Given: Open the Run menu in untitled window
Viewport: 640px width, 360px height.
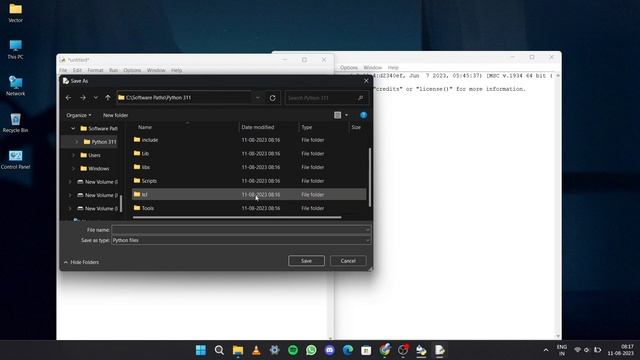Looking at the screenshot, I should tap(113, 70).
